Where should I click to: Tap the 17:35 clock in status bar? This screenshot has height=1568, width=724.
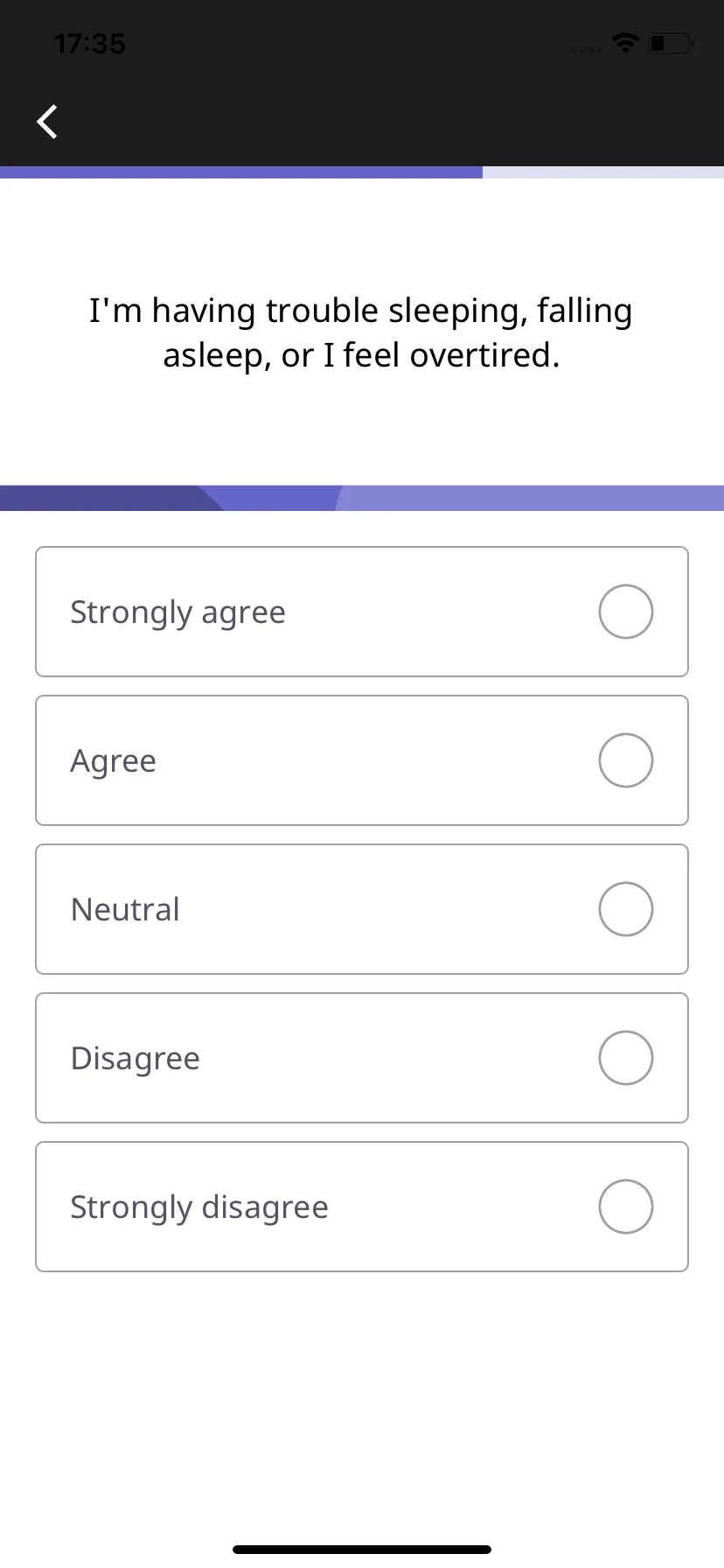click(90, 44)
